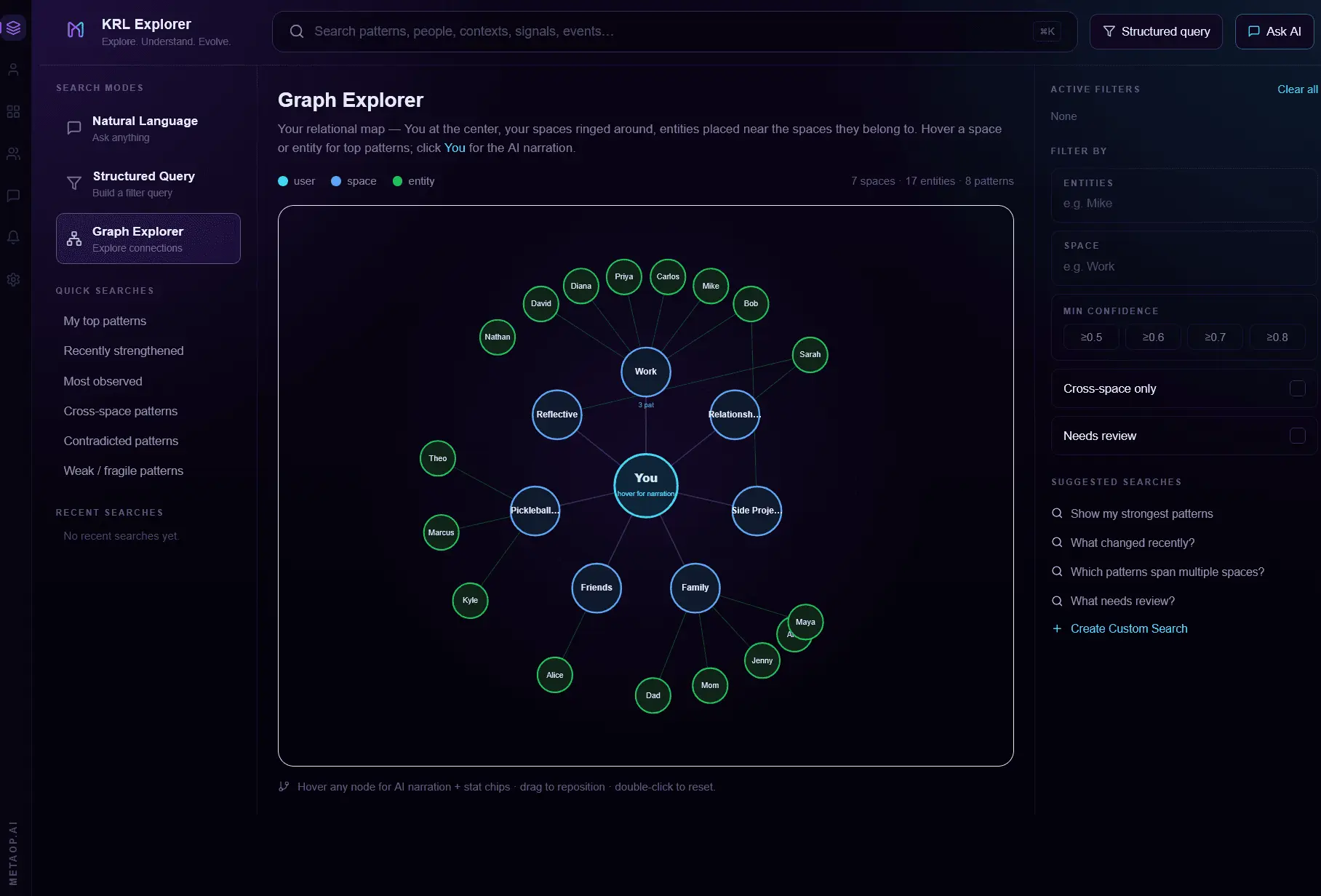This screenshot has width=1321, height=896.
Task: Open the person profile icon in left rail
Action: (13, 70)
